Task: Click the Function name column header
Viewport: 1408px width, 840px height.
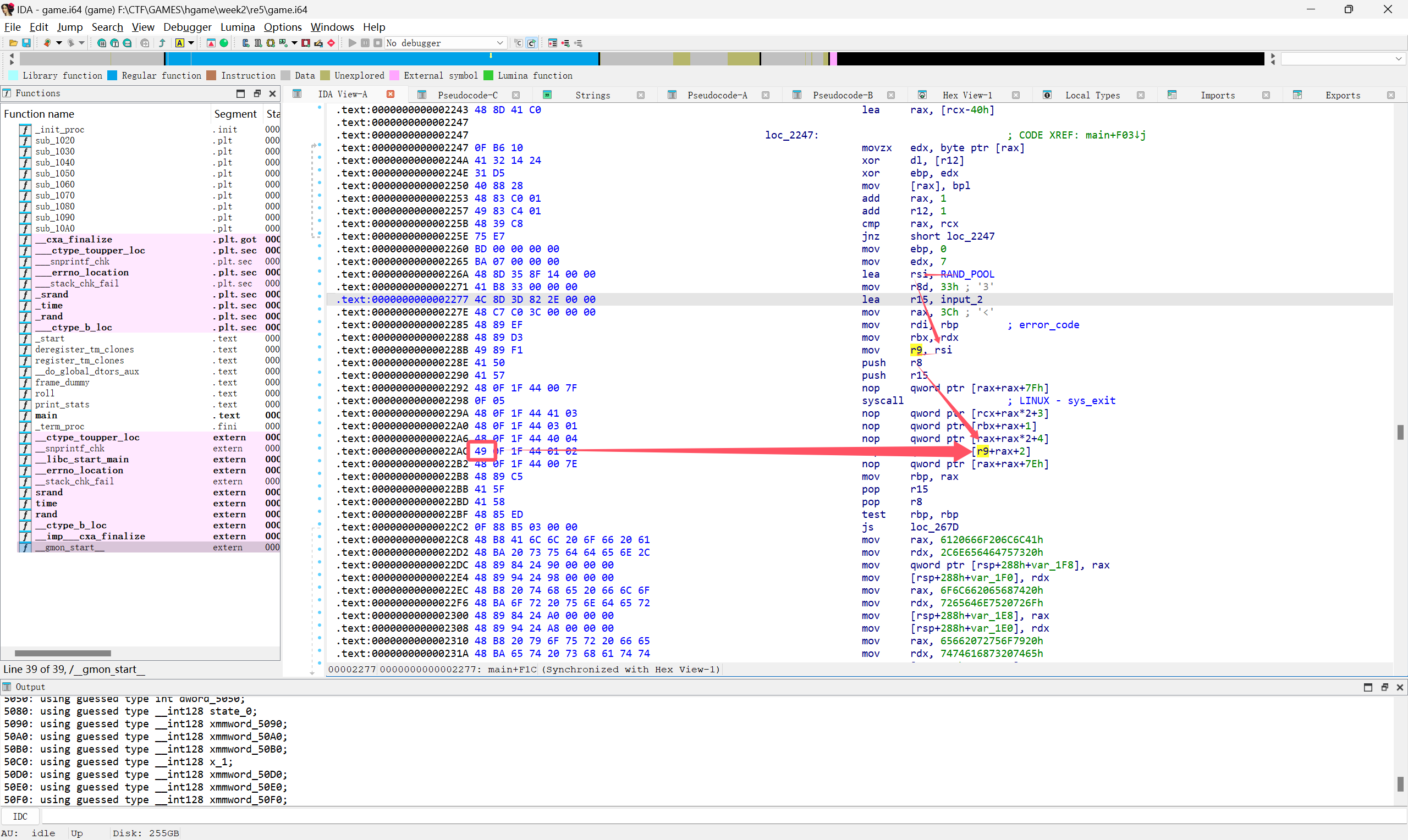Action: click(106, 114)
